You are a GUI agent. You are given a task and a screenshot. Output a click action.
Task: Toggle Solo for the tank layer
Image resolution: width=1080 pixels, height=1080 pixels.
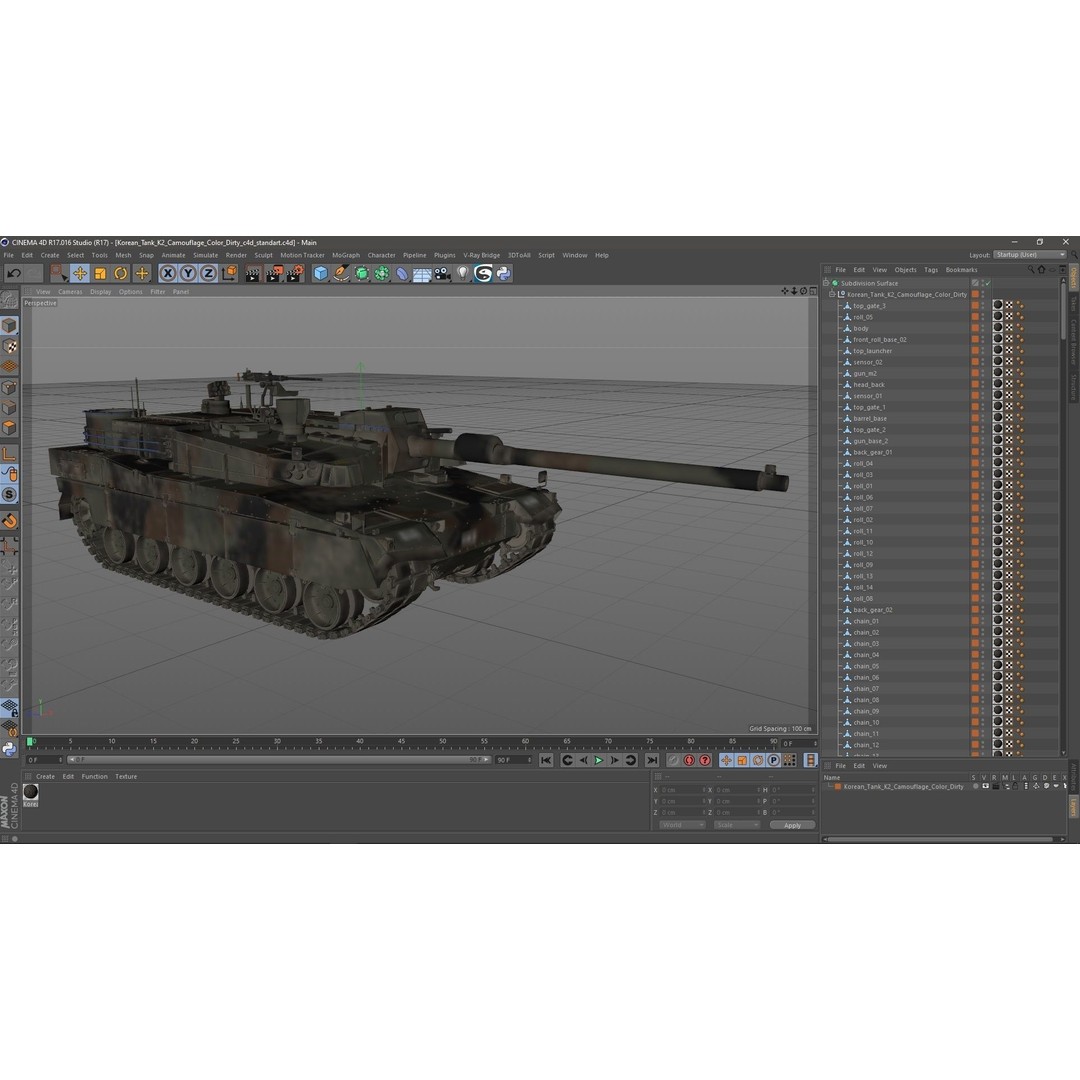pos(974,787)
